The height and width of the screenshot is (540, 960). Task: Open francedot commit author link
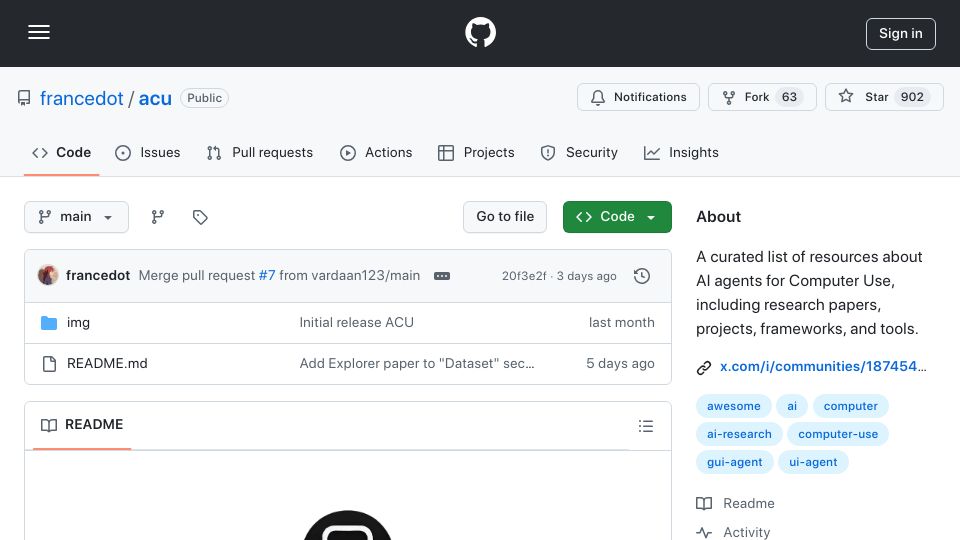click(x=98, y=276)
